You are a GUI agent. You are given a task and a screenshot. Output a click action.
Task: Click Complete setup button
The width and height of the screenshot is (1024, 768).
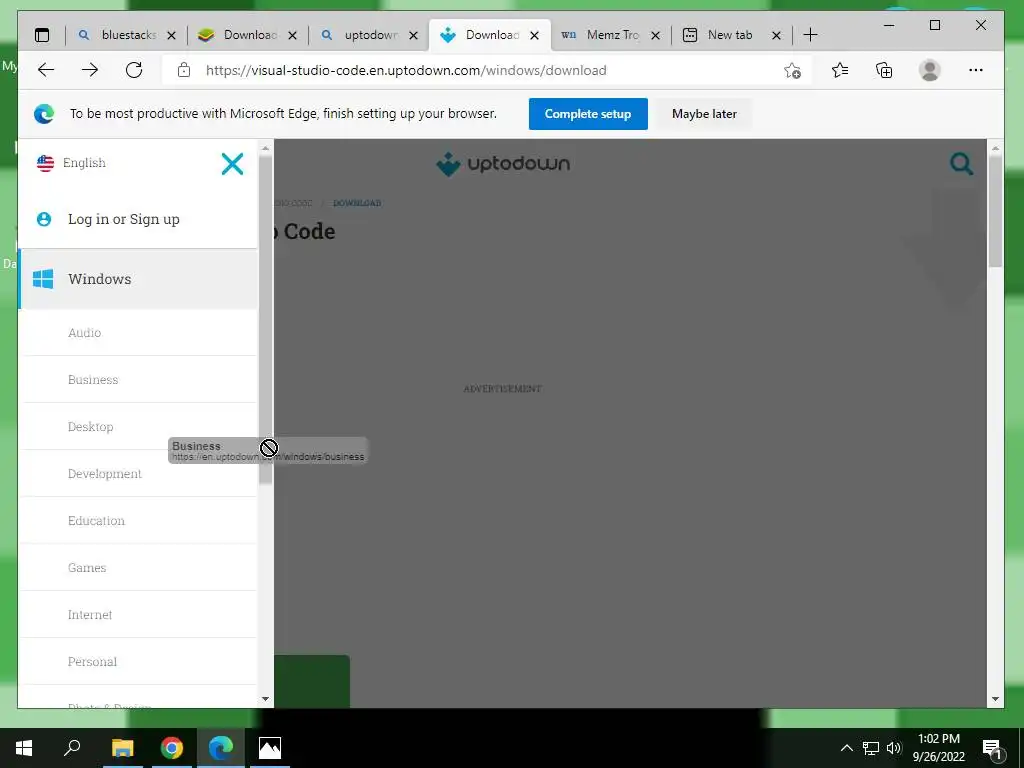(588, 114)
